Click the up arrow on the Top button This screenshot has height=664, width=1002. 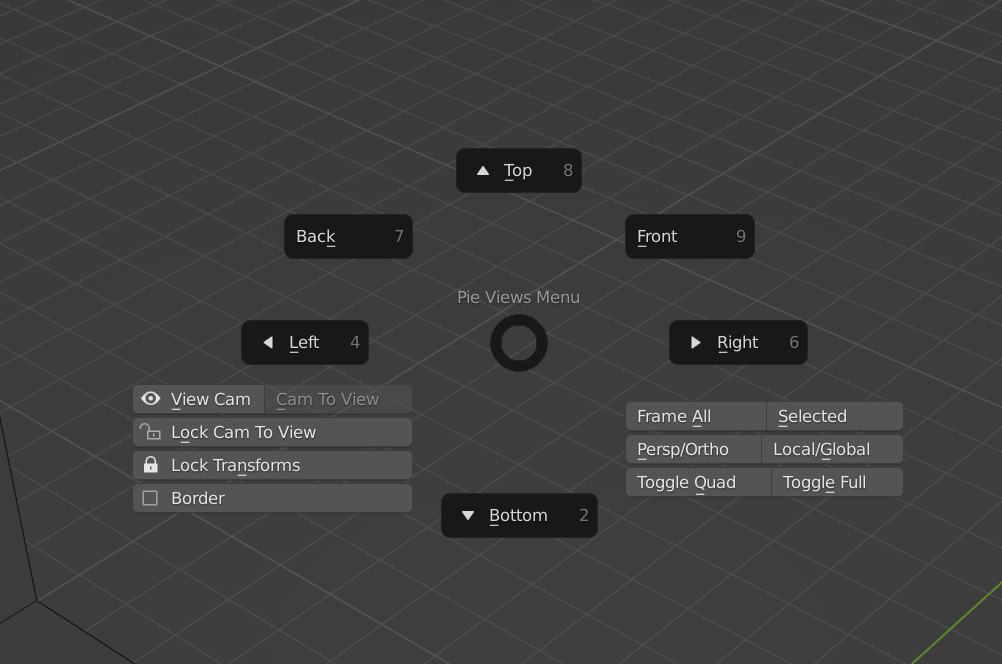pos(482,170)
